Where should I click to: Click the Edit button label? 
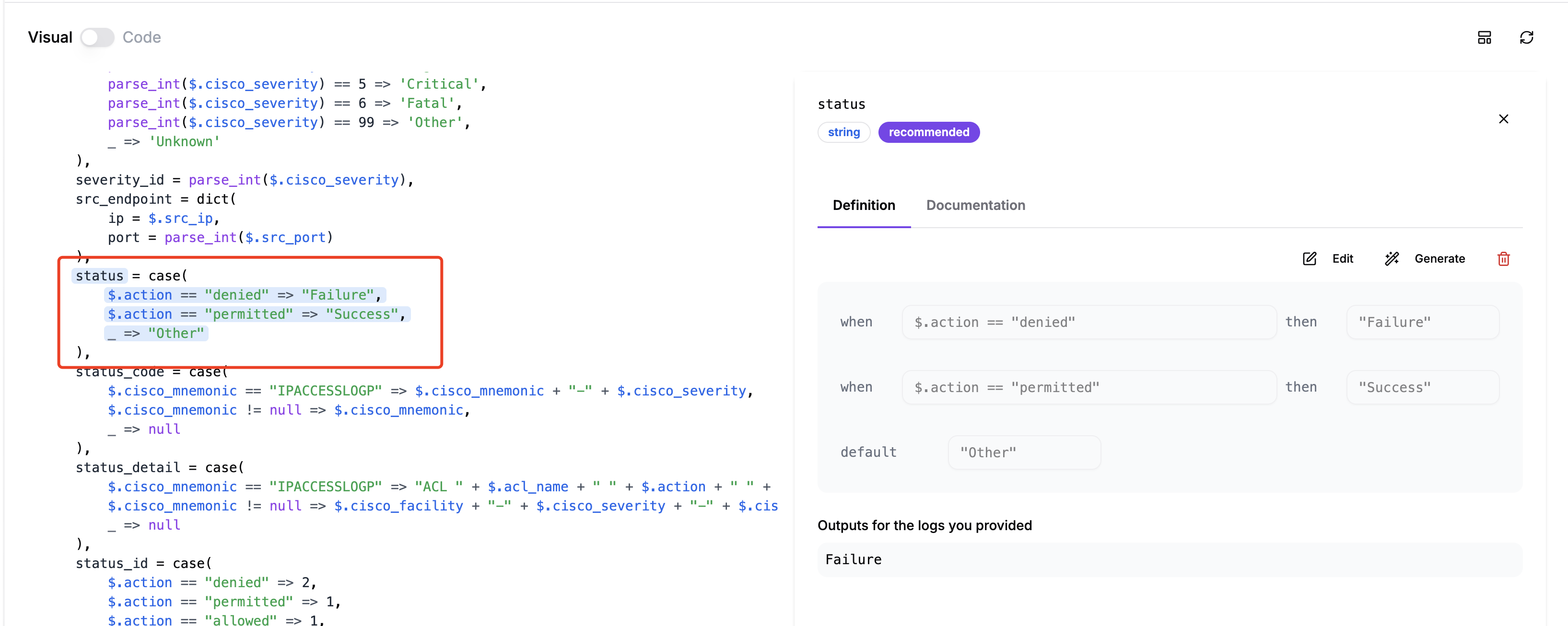click(x=1342, y=258)
